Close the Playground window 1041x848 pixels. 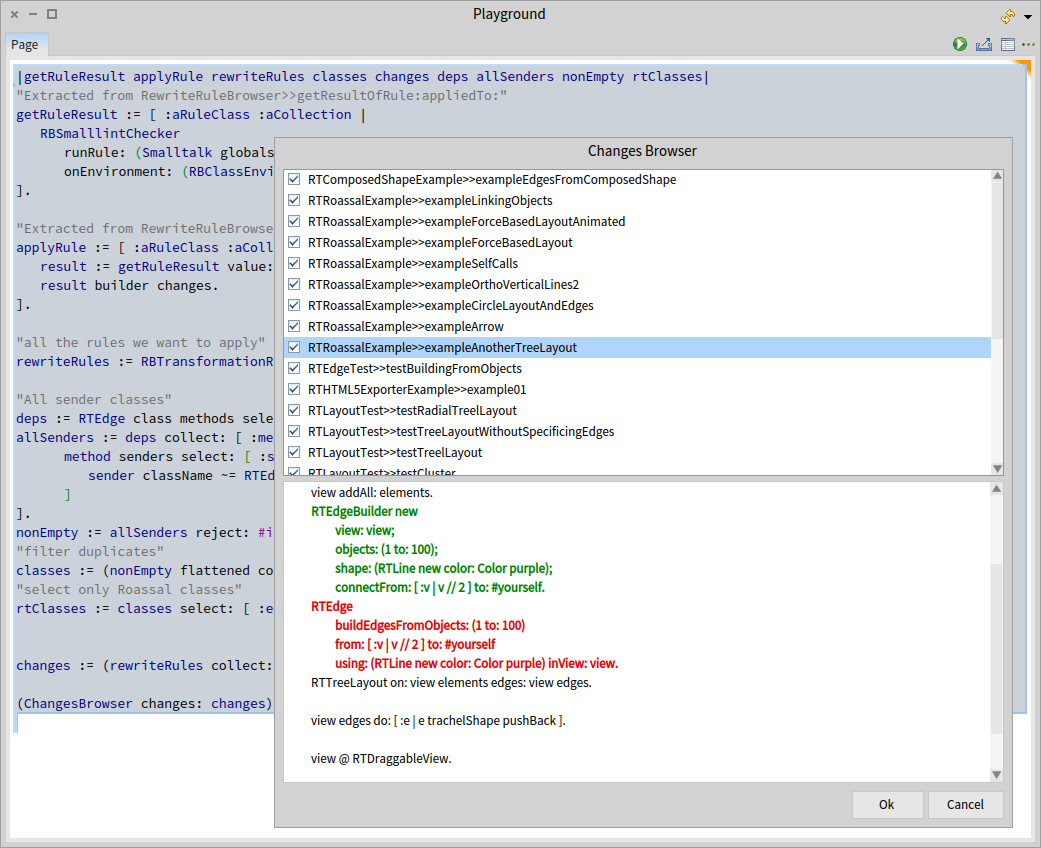point(14,14)
